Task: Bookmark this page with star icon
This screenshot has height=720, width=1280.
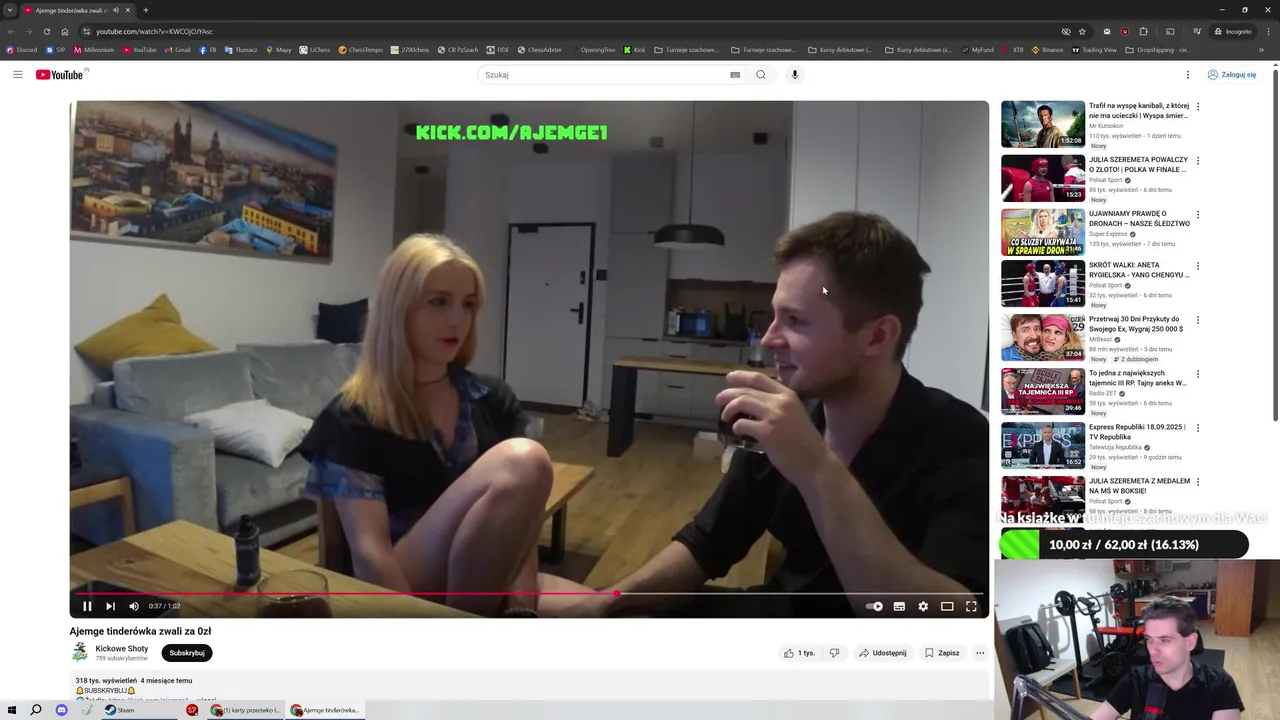Action: [x=1082, y=31]
